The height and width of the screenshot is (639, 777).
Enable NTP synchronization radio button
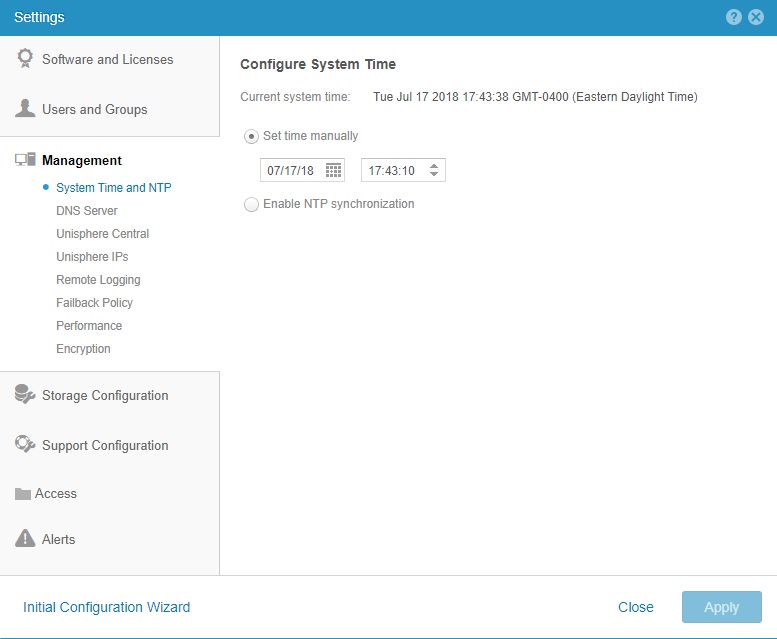click(x=251, y=204)
